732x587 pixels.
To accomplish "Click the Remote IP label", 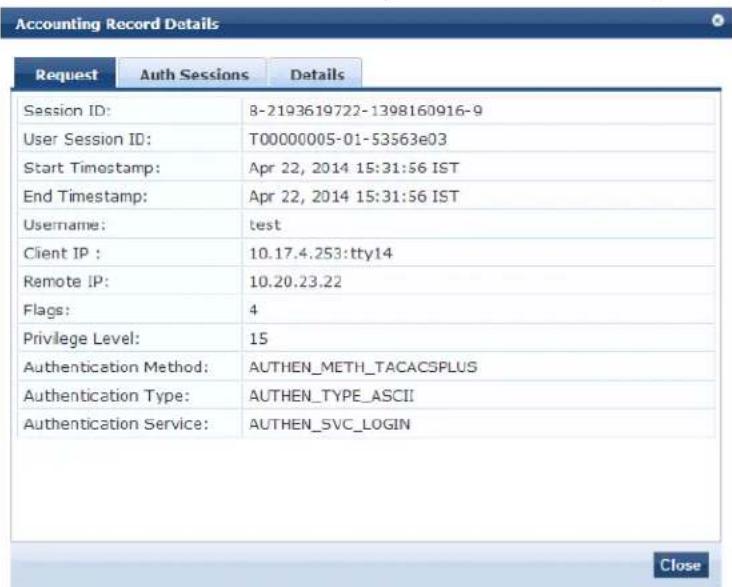I will (66, 282).
